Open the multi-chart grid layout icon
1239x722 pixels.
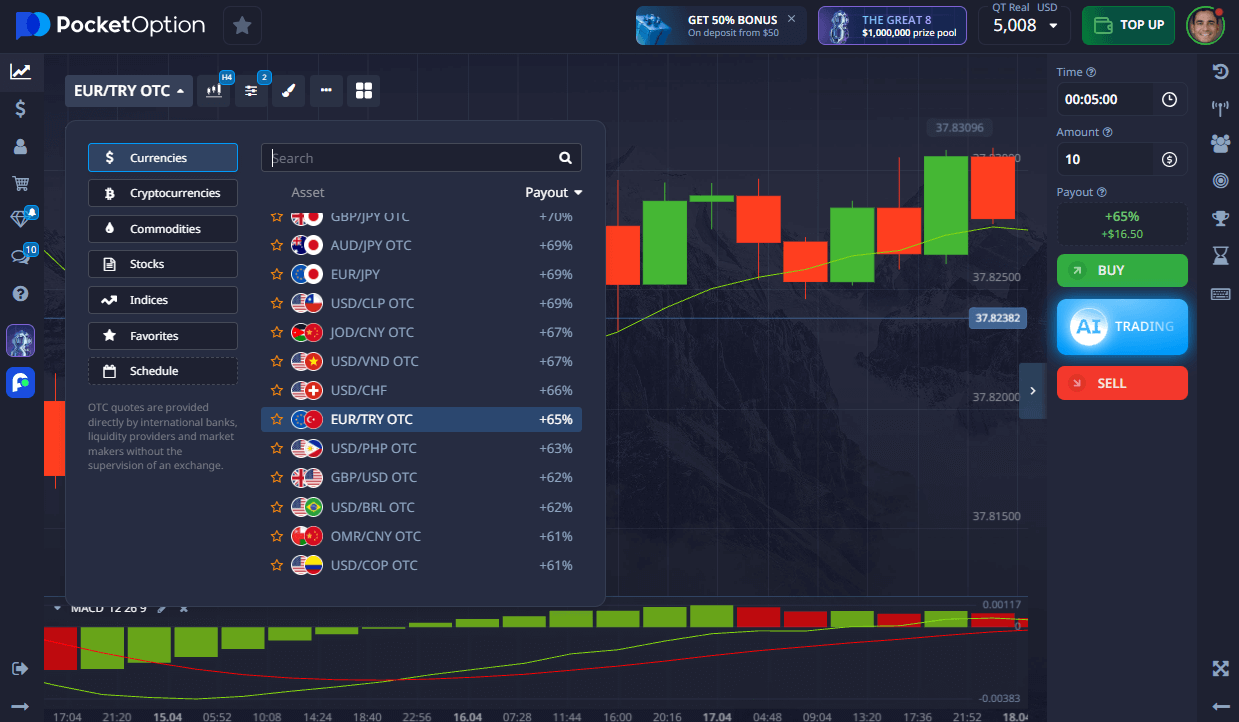364,91
